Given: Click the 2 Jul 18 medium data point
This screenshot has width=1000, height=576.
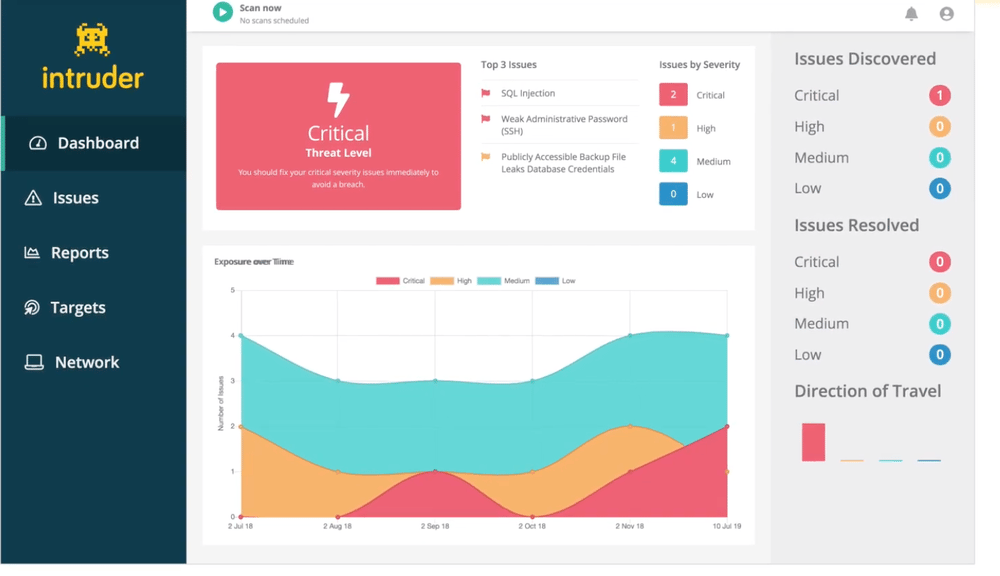Looking at the screenshot, I should (x=240, y=336).
